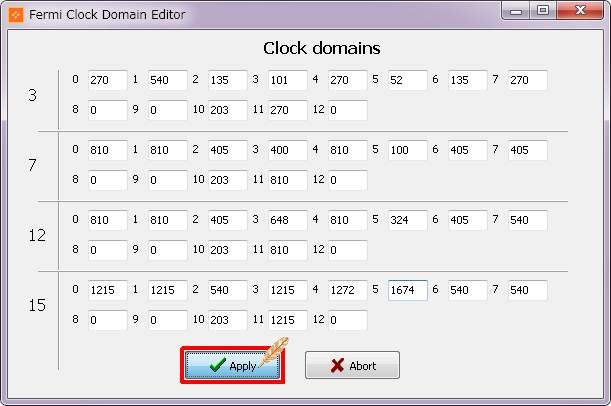Edit domain 12 field 4 with 810
Image resolution: width=611 pixels, height=406 pixels.
[x=348, y=221]
